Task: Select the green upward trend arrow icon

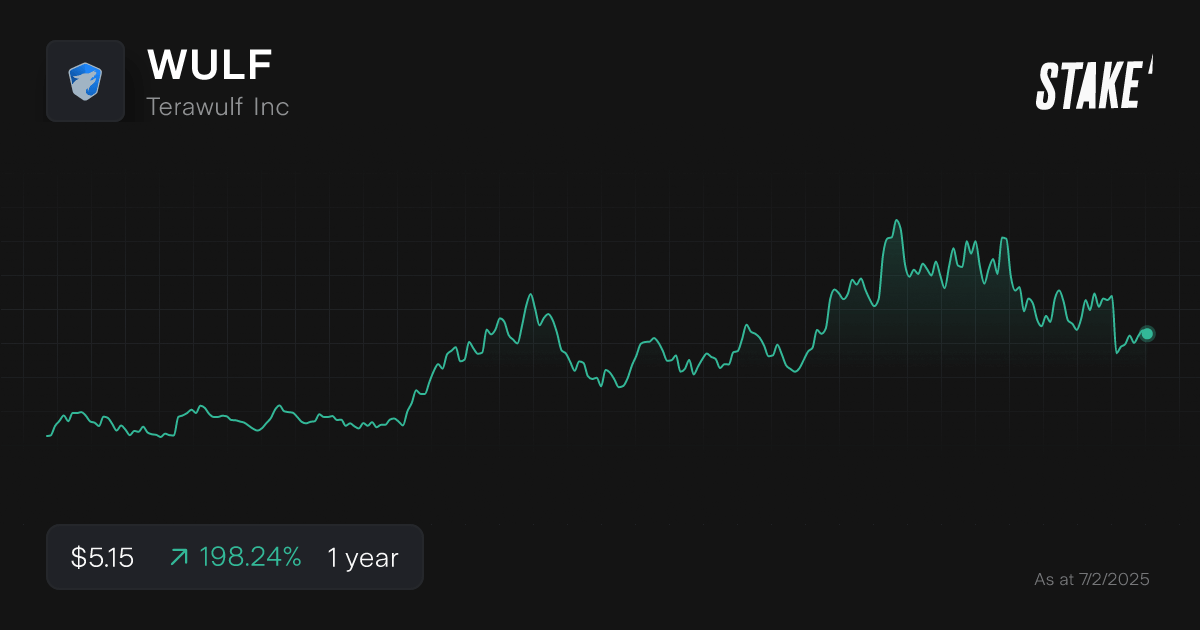Action: click(x=178, y=557)
